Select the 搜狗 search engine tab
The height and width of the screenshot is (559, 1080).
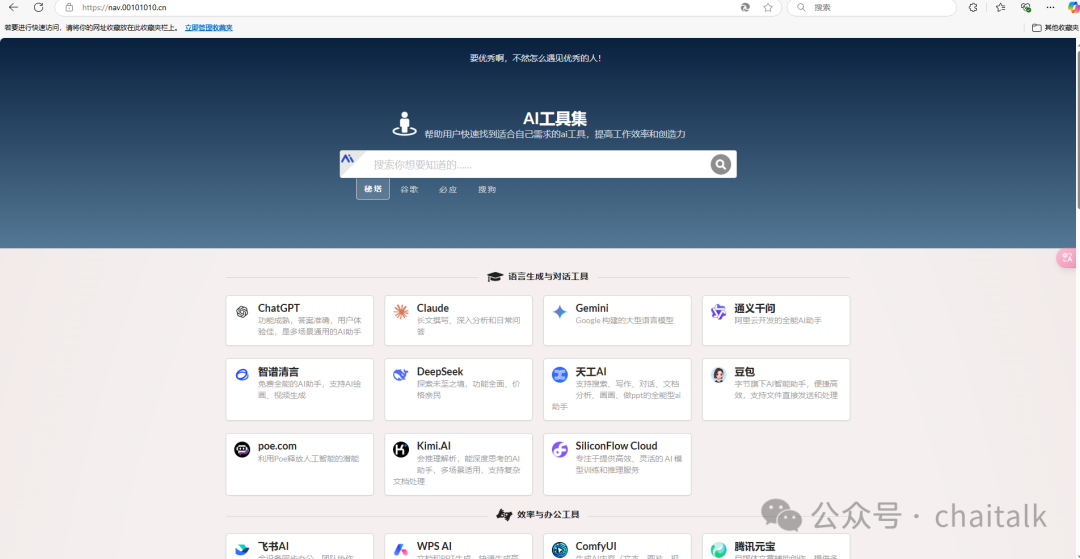[x=487, y=189]
